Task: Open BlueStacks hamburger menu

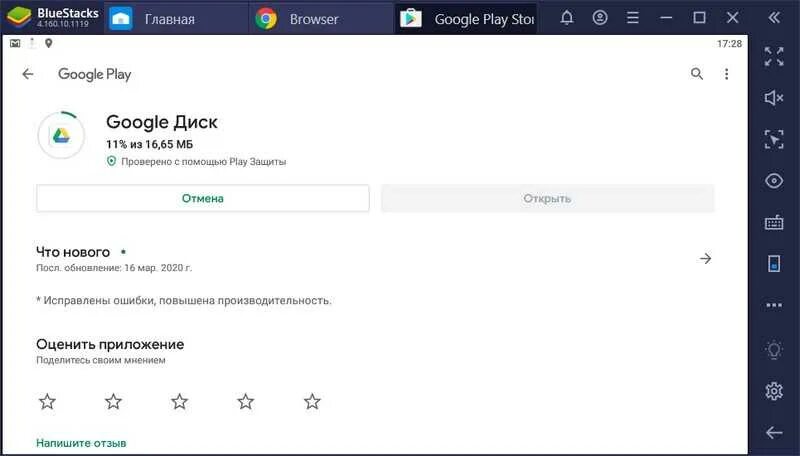Action: [633, 18]
